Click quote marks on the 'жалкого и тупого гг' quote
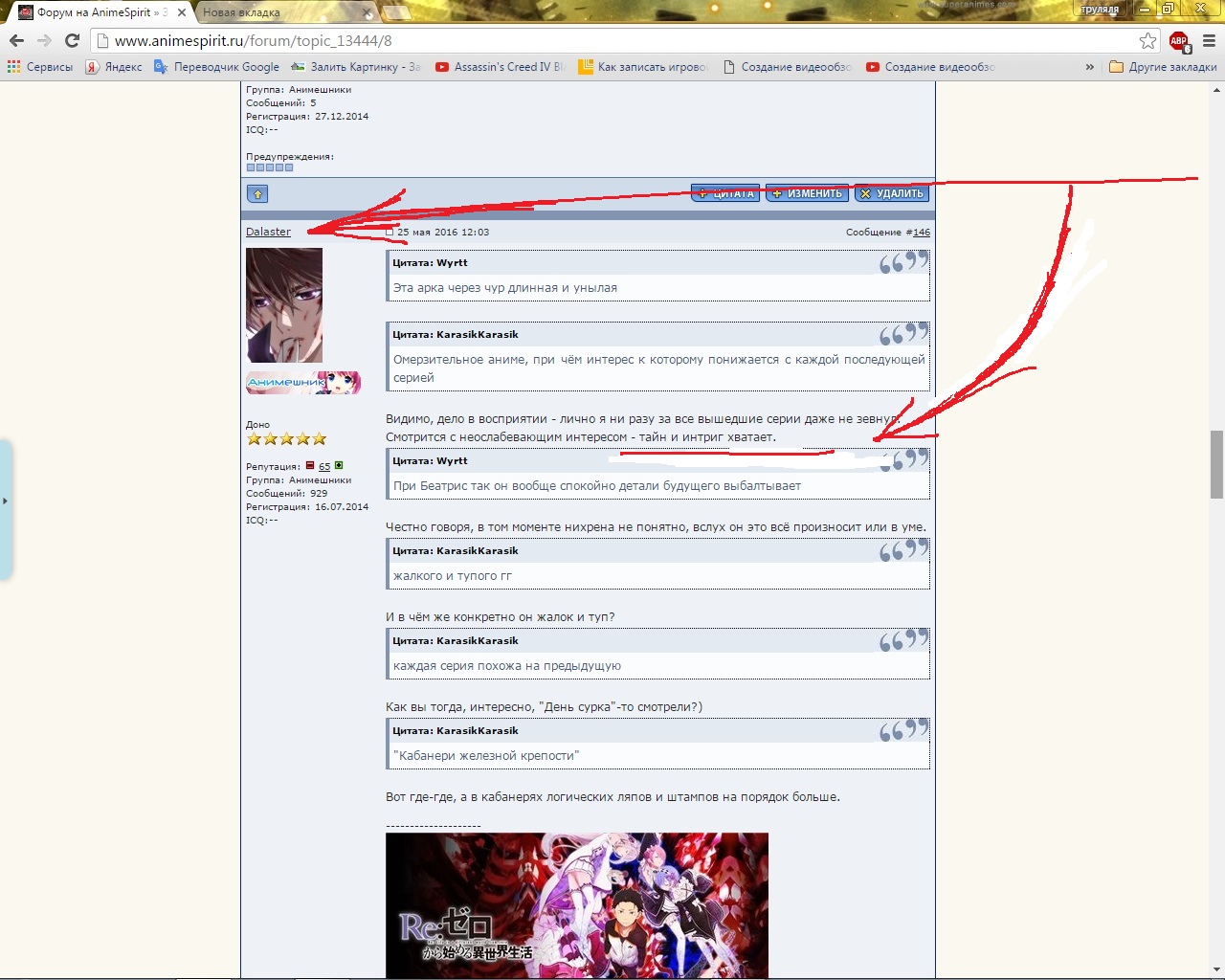The width and height of the screenshot is (1225, 980). coord(903,550)
